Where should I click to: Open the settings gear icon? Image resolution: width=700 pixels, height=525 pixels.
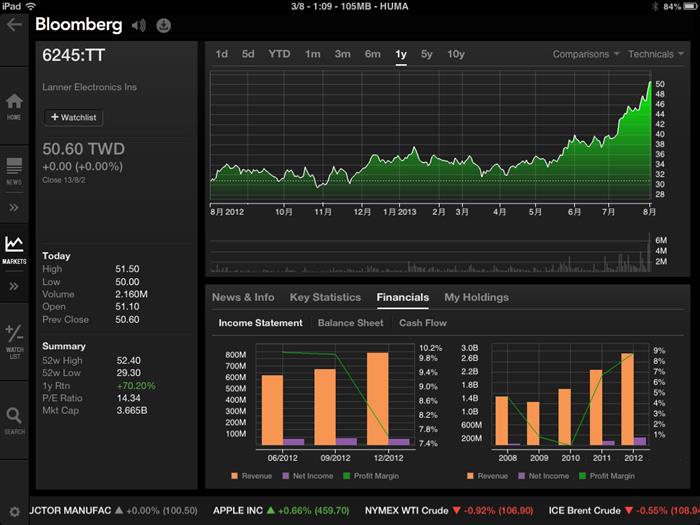14,512
